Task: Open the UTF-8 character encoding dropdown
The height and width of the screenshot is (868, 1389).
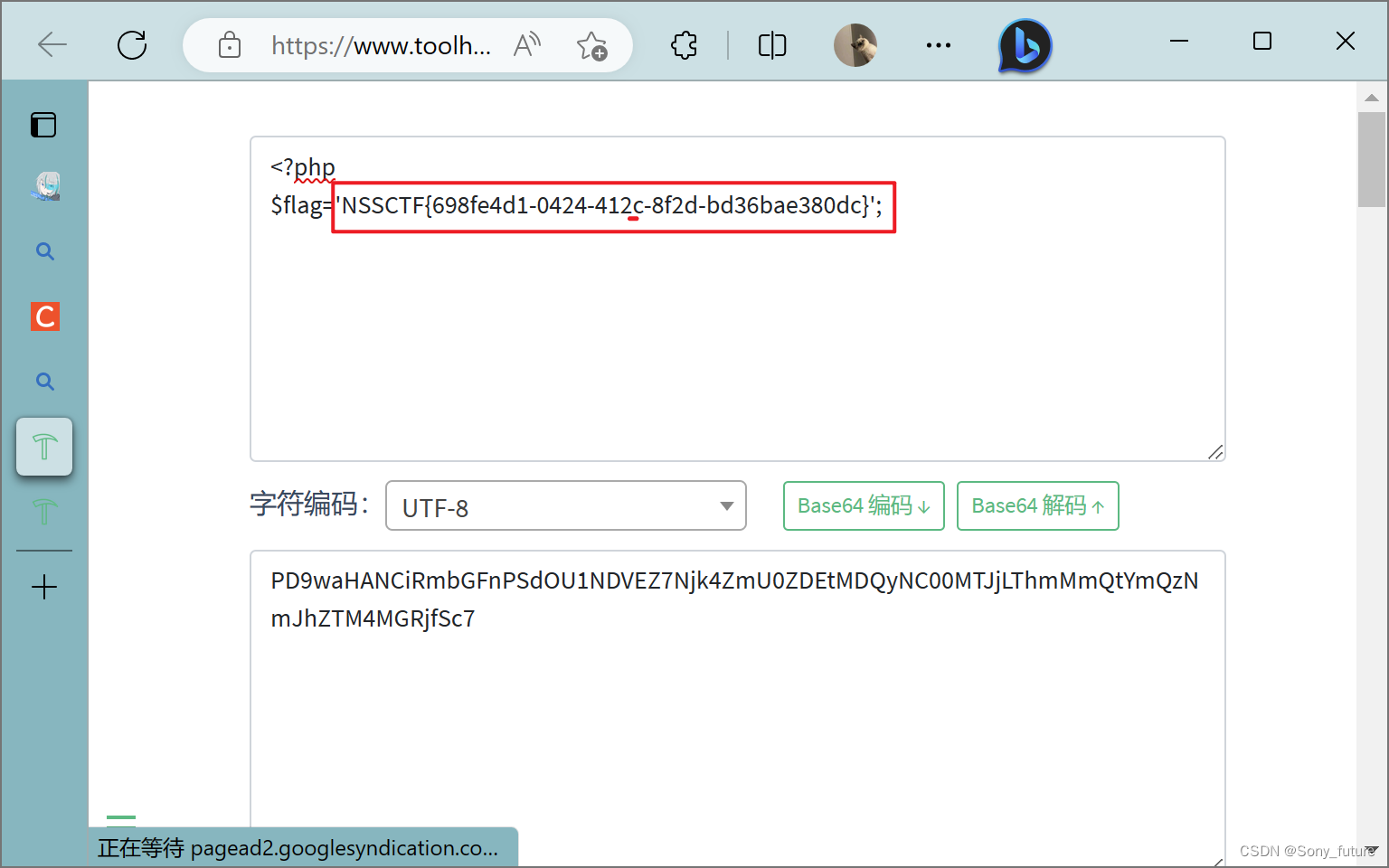Action: (x=565, y=505)
